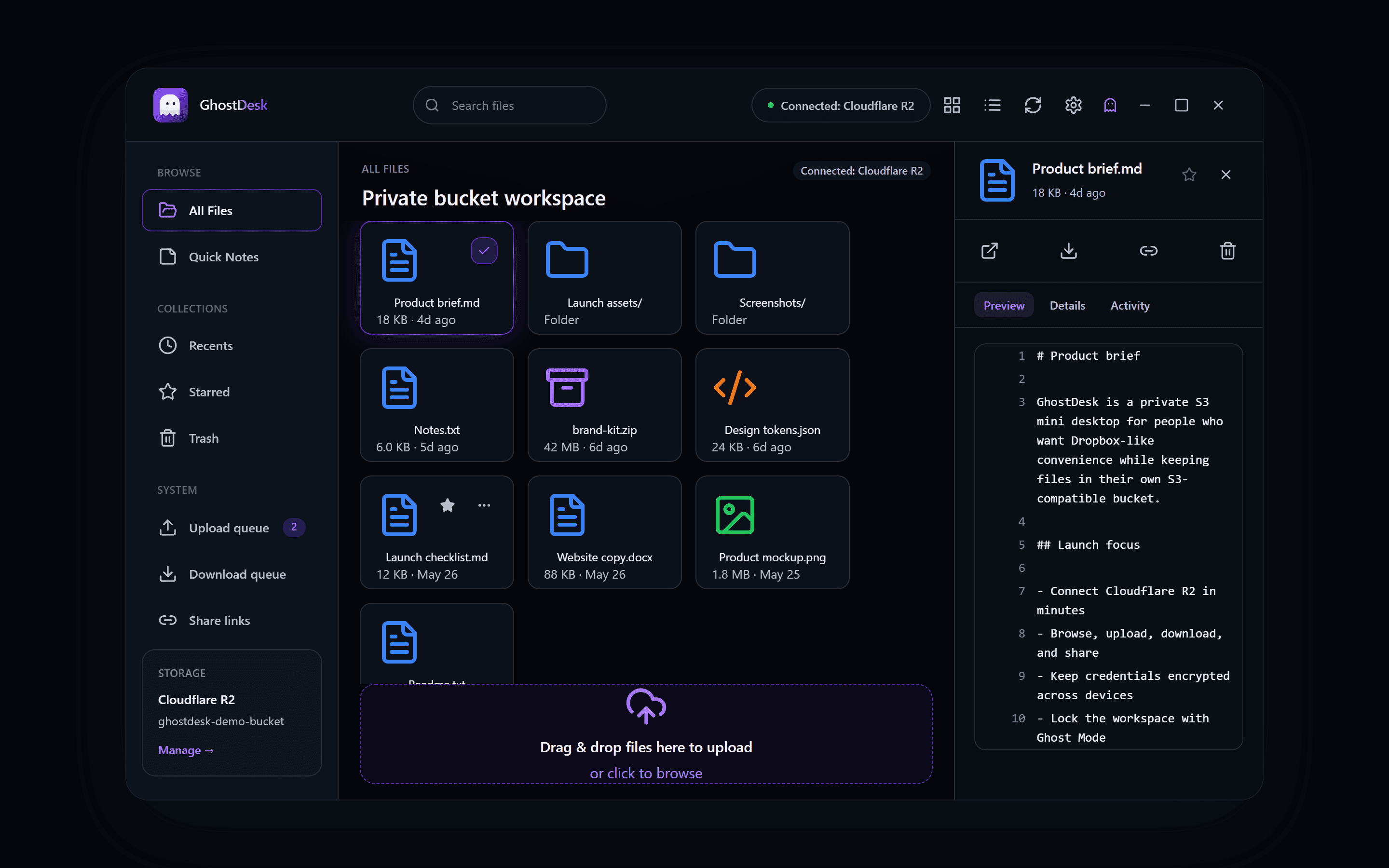Select the partially visible Readme file card
This screenshot has width=1389, height=868.
point(437,644)
